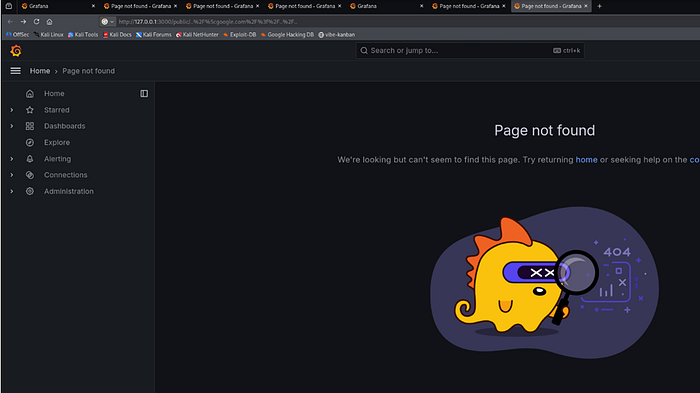This screenshot has width=700, height=393.
Task: Close the active Page not found tab
Action: pos(586,6)
